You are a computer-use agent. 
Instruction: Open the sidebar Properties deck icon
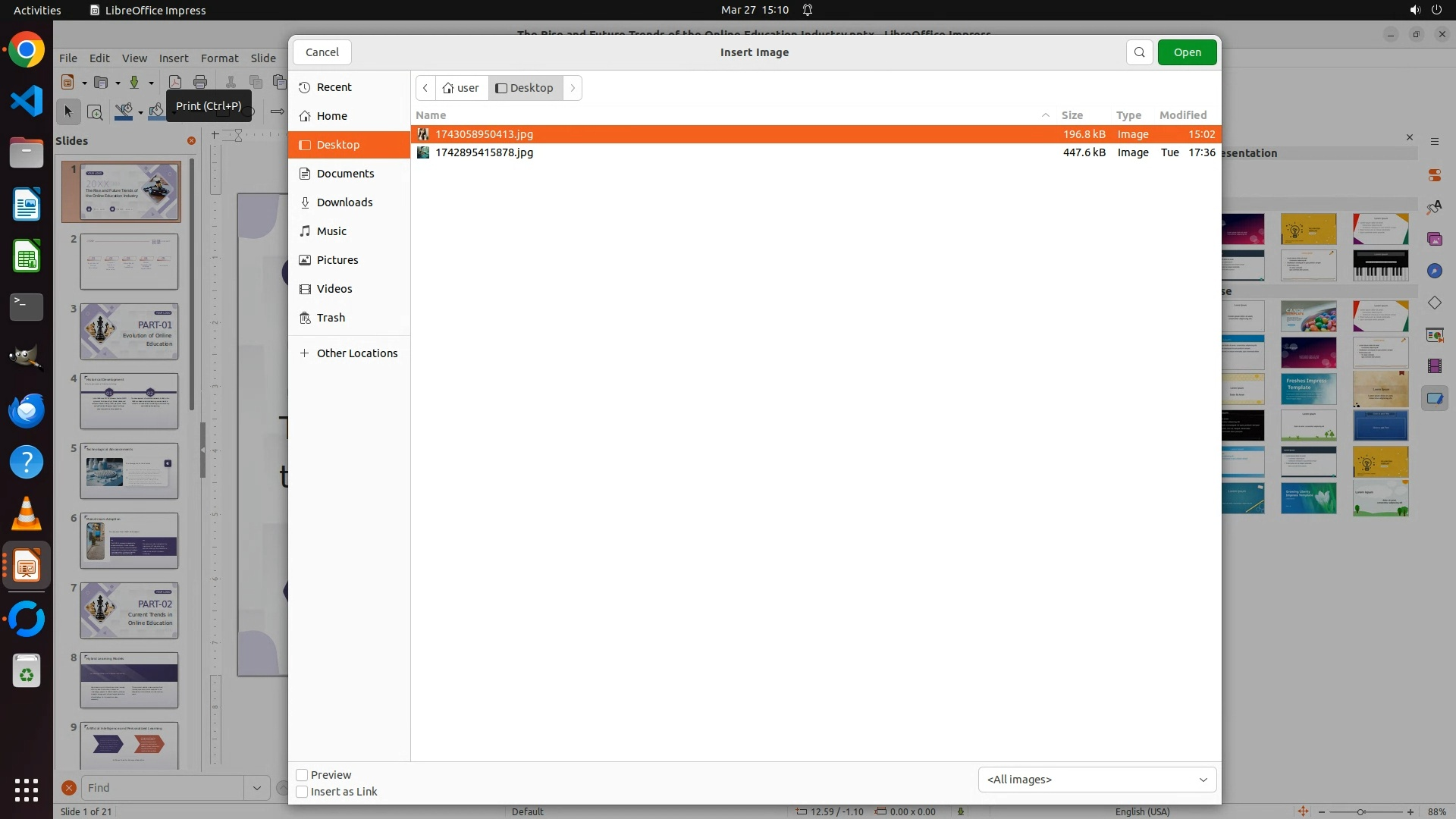pos(1434,175)
